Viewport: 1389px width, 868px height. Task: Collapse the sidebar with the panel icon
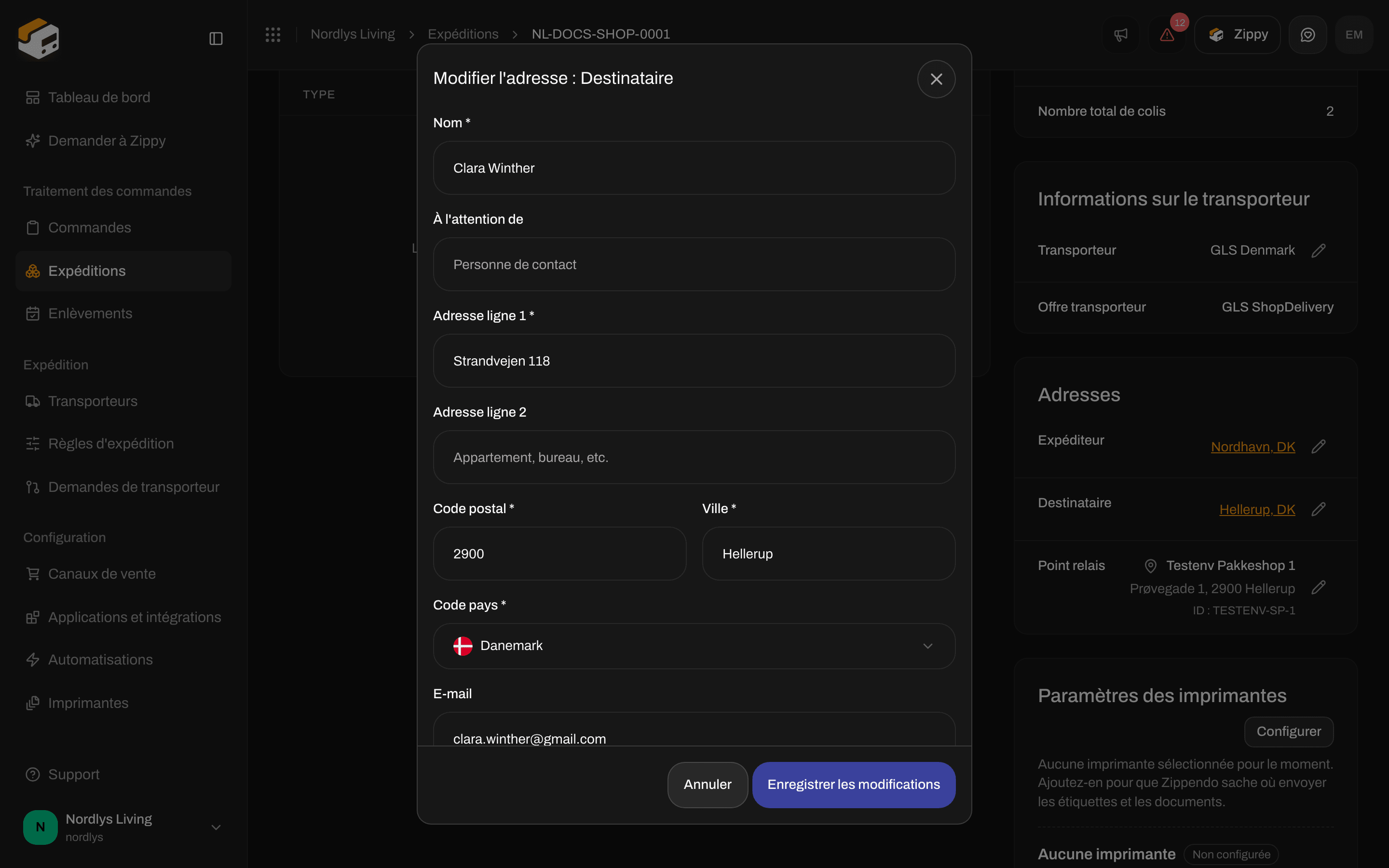(216, 39)
